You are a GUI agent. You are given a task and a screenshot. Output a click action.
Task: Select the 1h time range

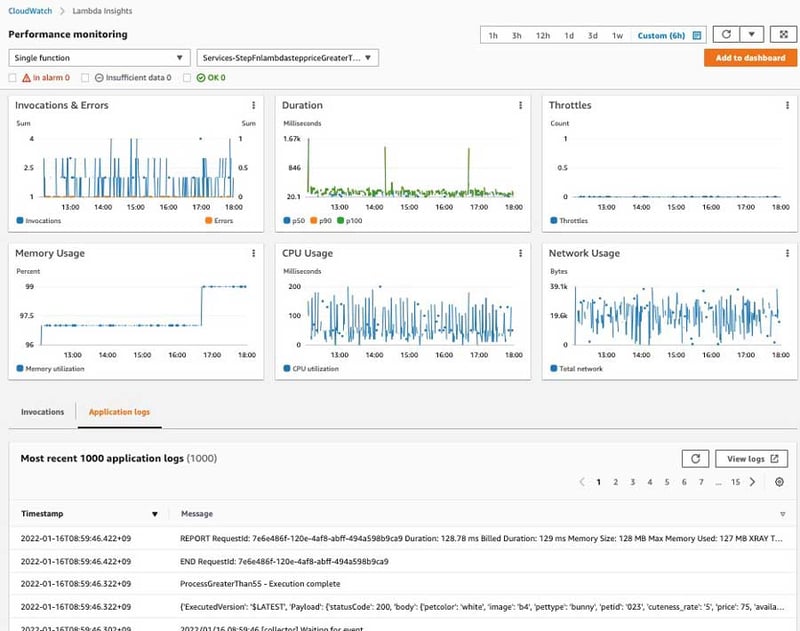click(493, 36)
